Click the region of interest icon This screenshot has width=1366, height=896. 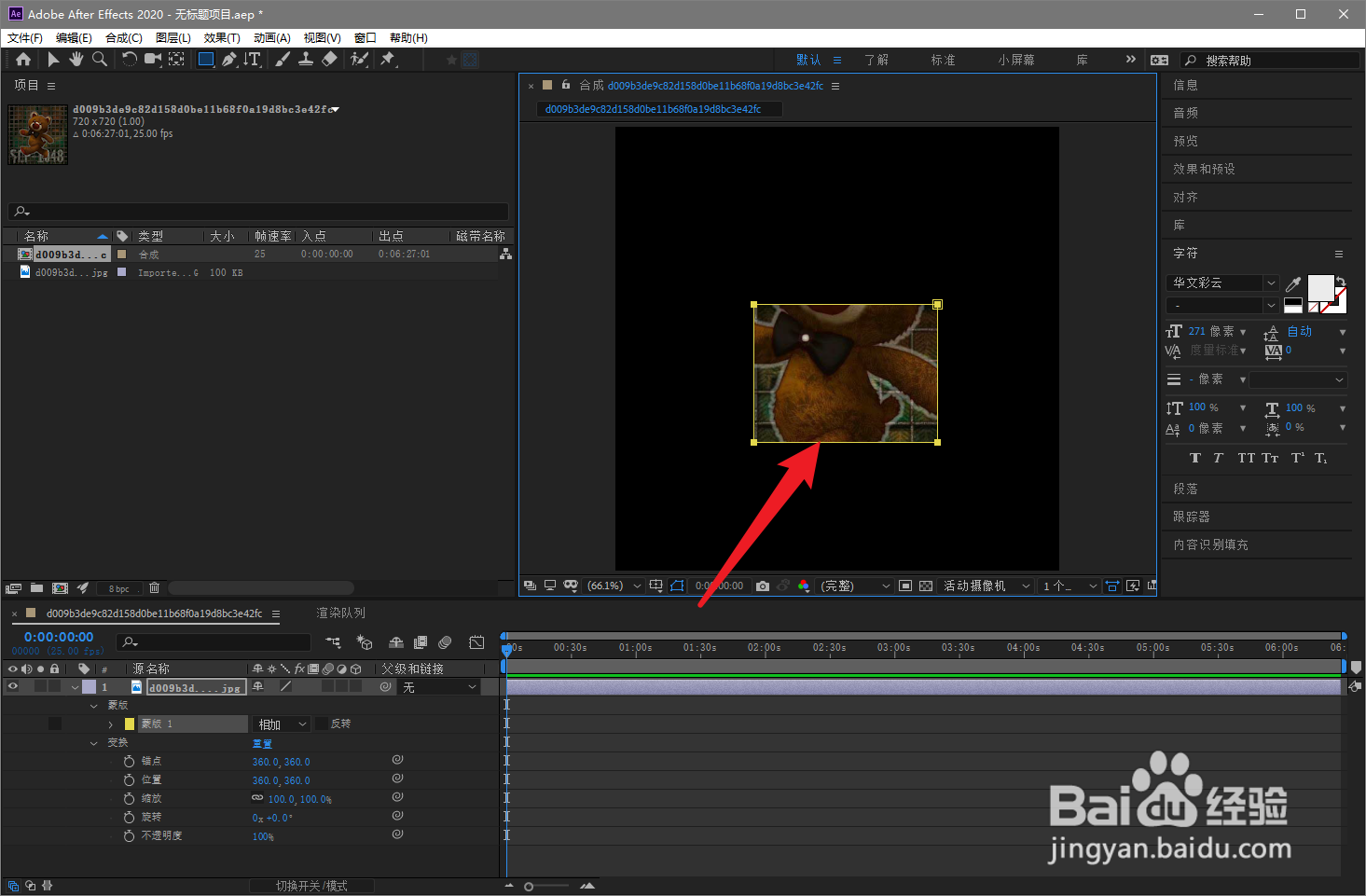[x=905, y=586]
